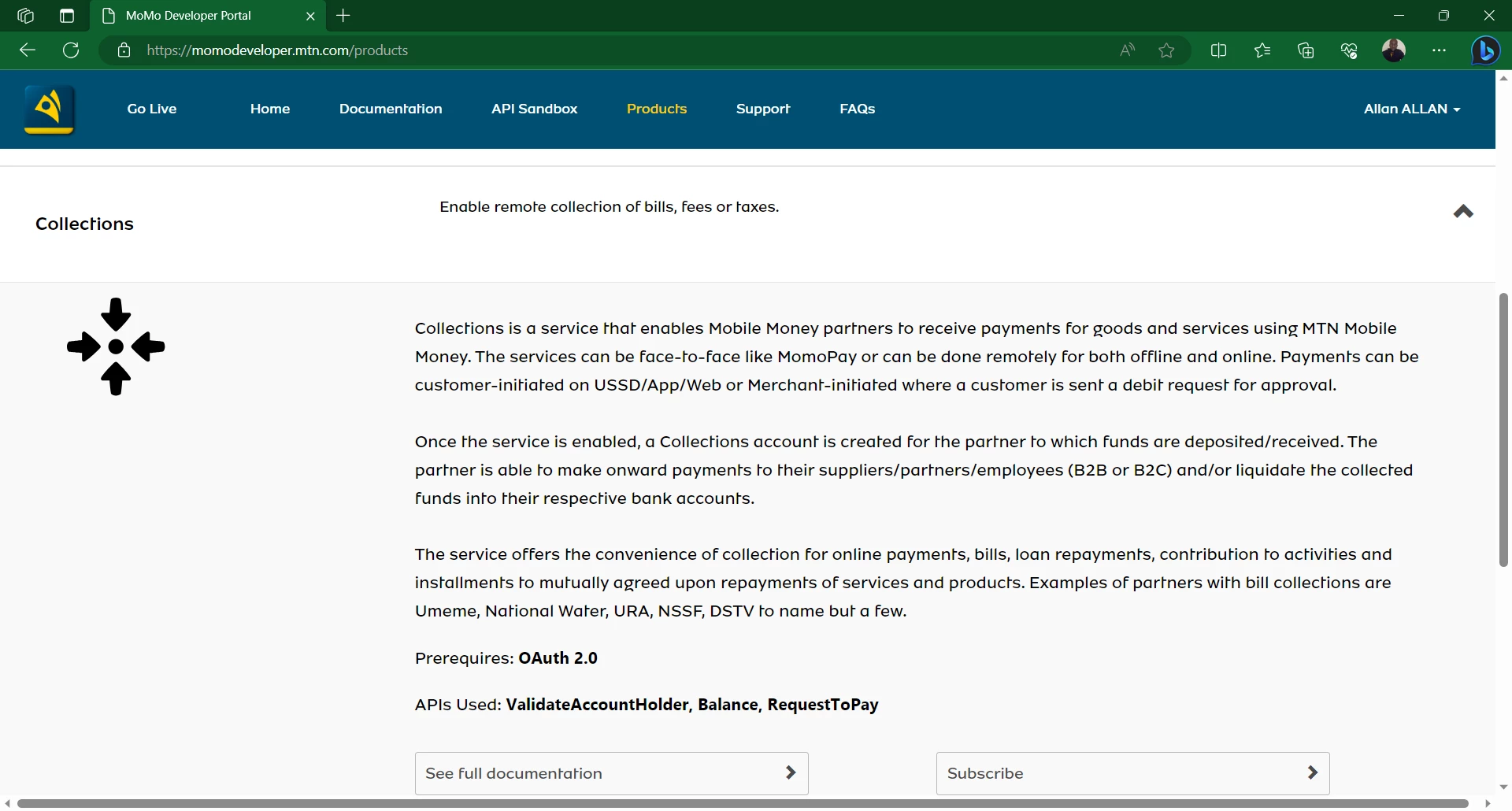This screenshot has width=1512, height=811.
Task: Go back using the browser back arrow
Action: click(x=28, y=50)
